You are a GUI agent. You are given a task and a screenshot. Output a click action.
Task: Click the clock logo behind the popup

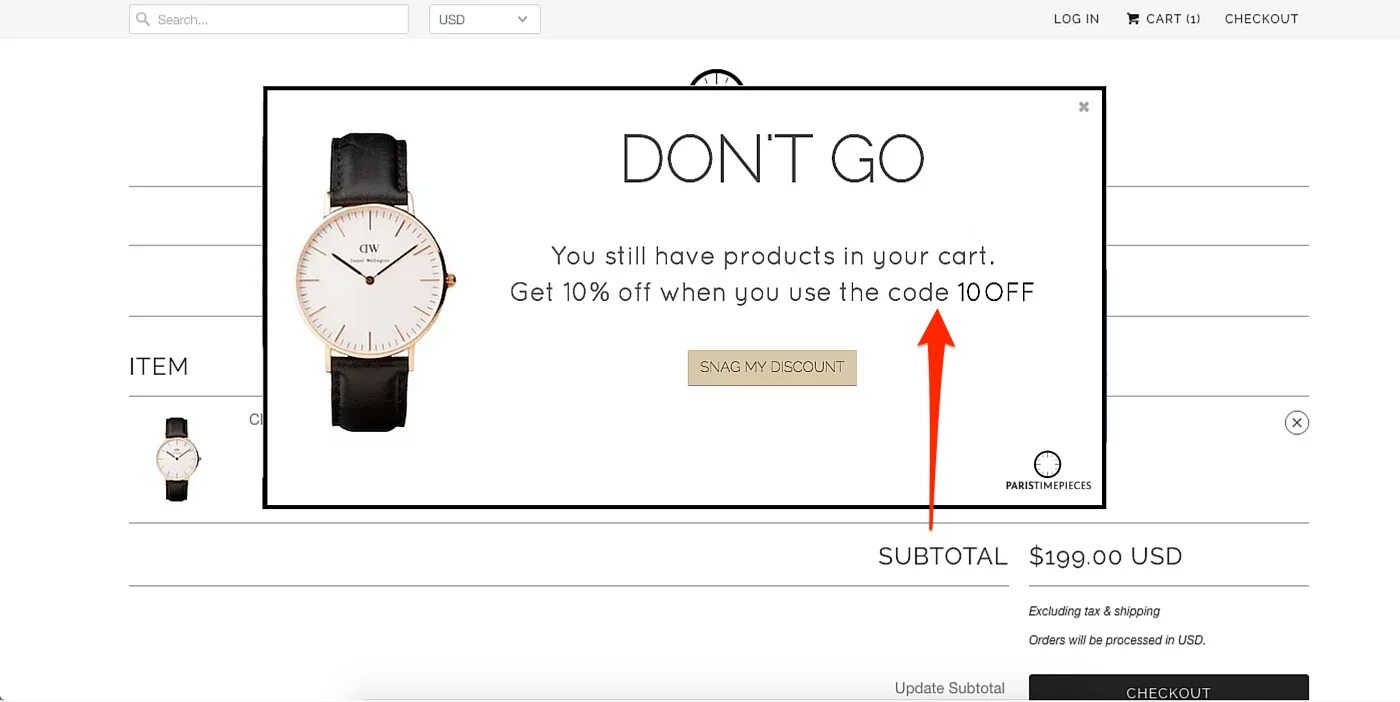(x=717, y=78)
